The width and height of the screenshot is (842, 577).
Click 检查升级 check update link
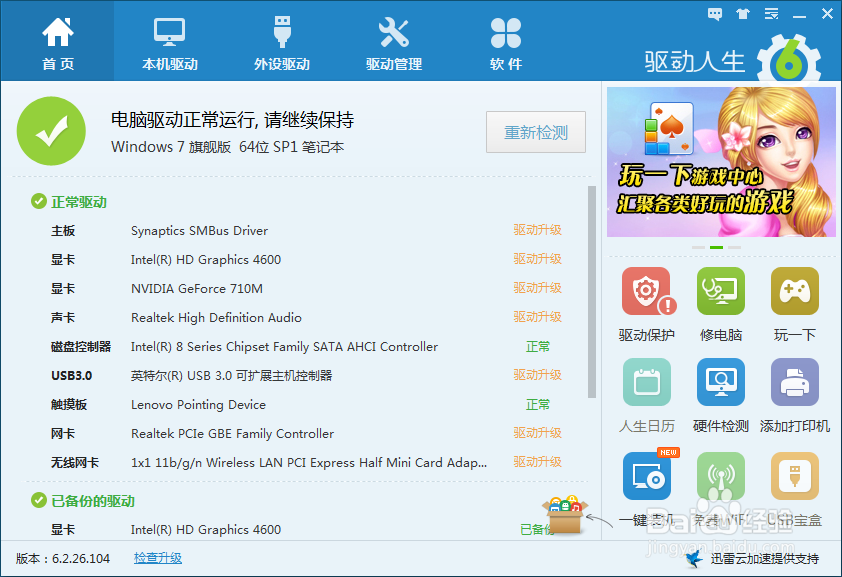(x=158, y=558)
